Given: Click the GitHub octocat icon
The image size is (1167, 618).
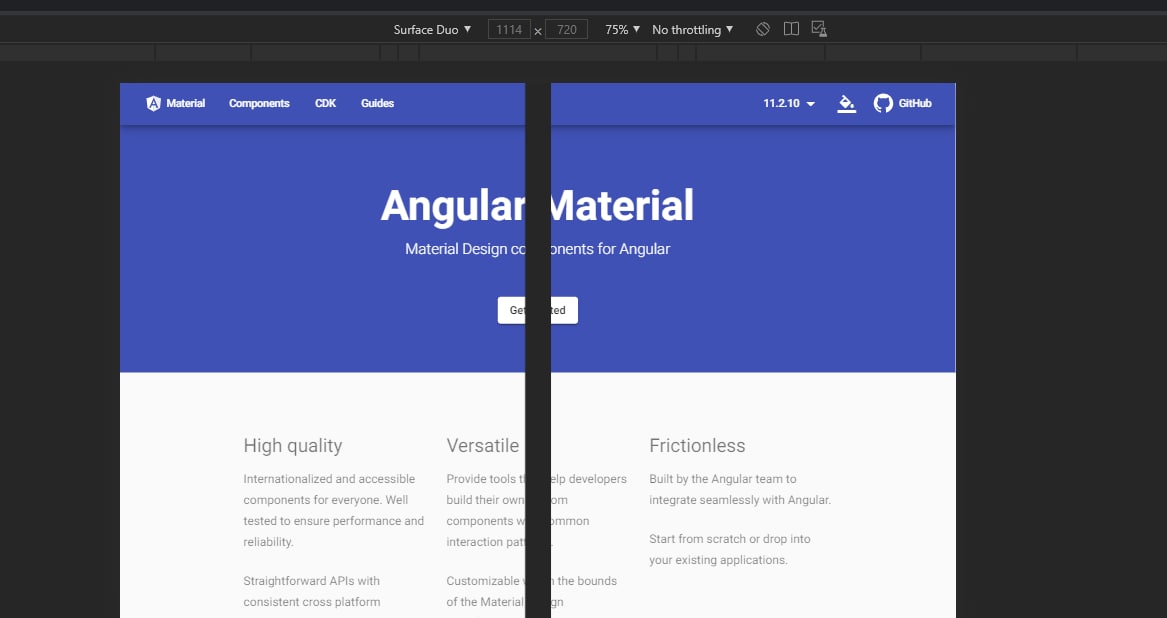Looking at the screenshot, I should 883,103.
